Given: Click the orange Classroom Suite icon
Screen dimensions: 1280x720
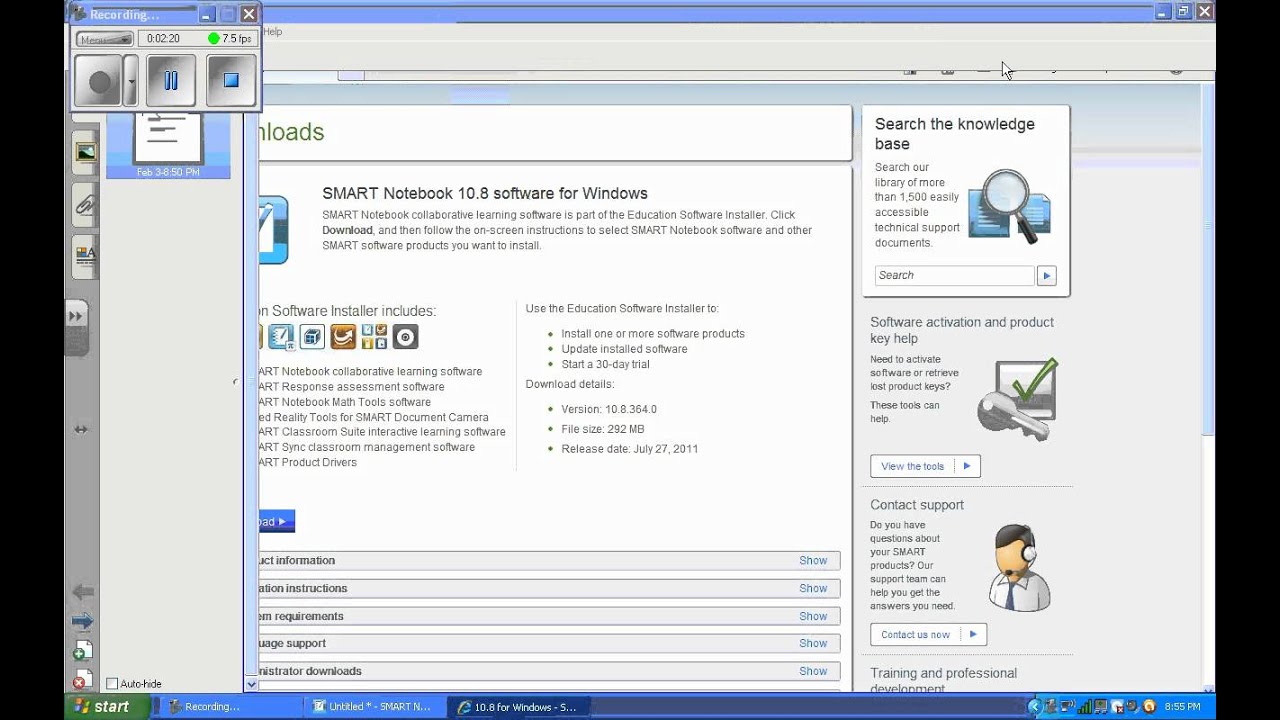Looking at the screenshot, I should click(343, 337).
